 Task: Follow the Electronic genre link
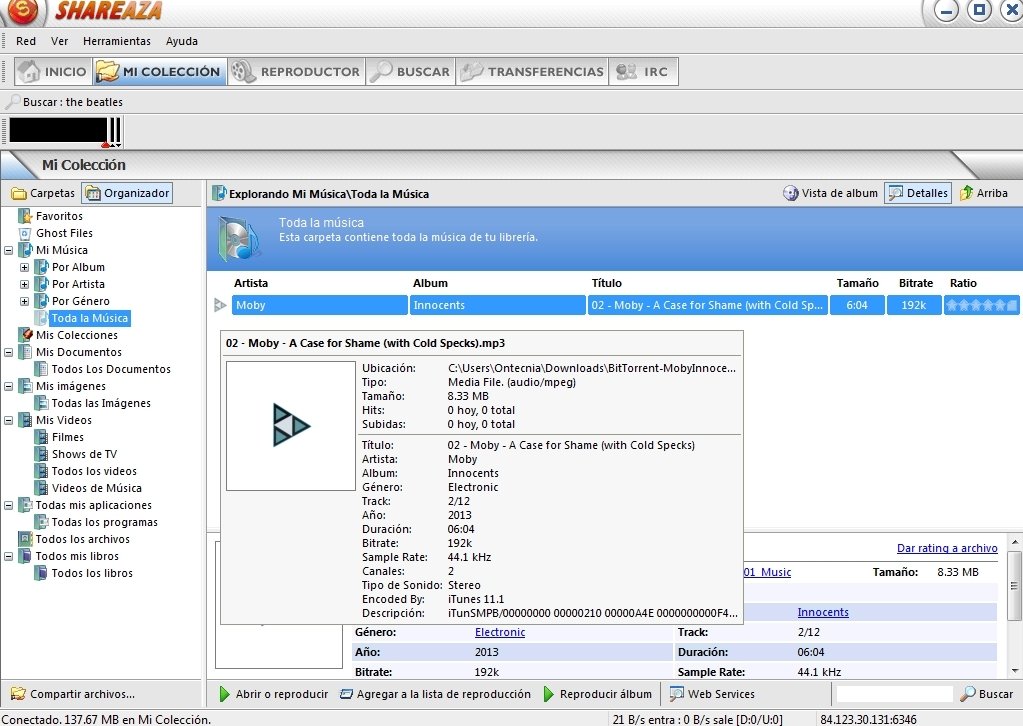[x=500, y=632]
